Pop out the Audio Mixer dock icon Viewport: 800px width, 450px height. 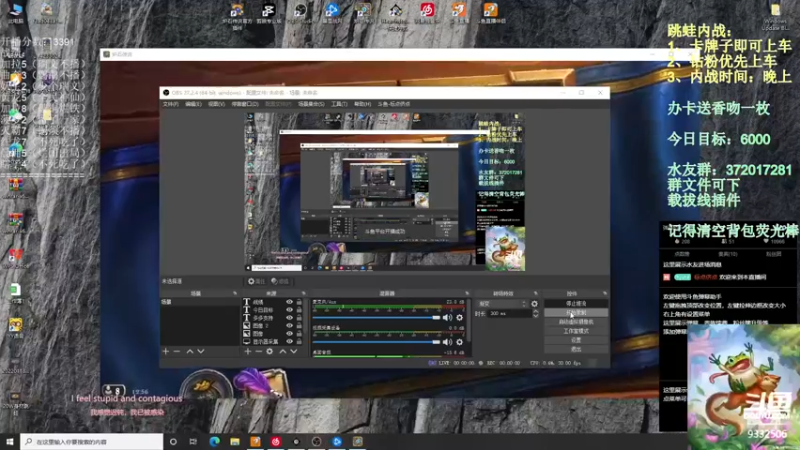[467, 293]
